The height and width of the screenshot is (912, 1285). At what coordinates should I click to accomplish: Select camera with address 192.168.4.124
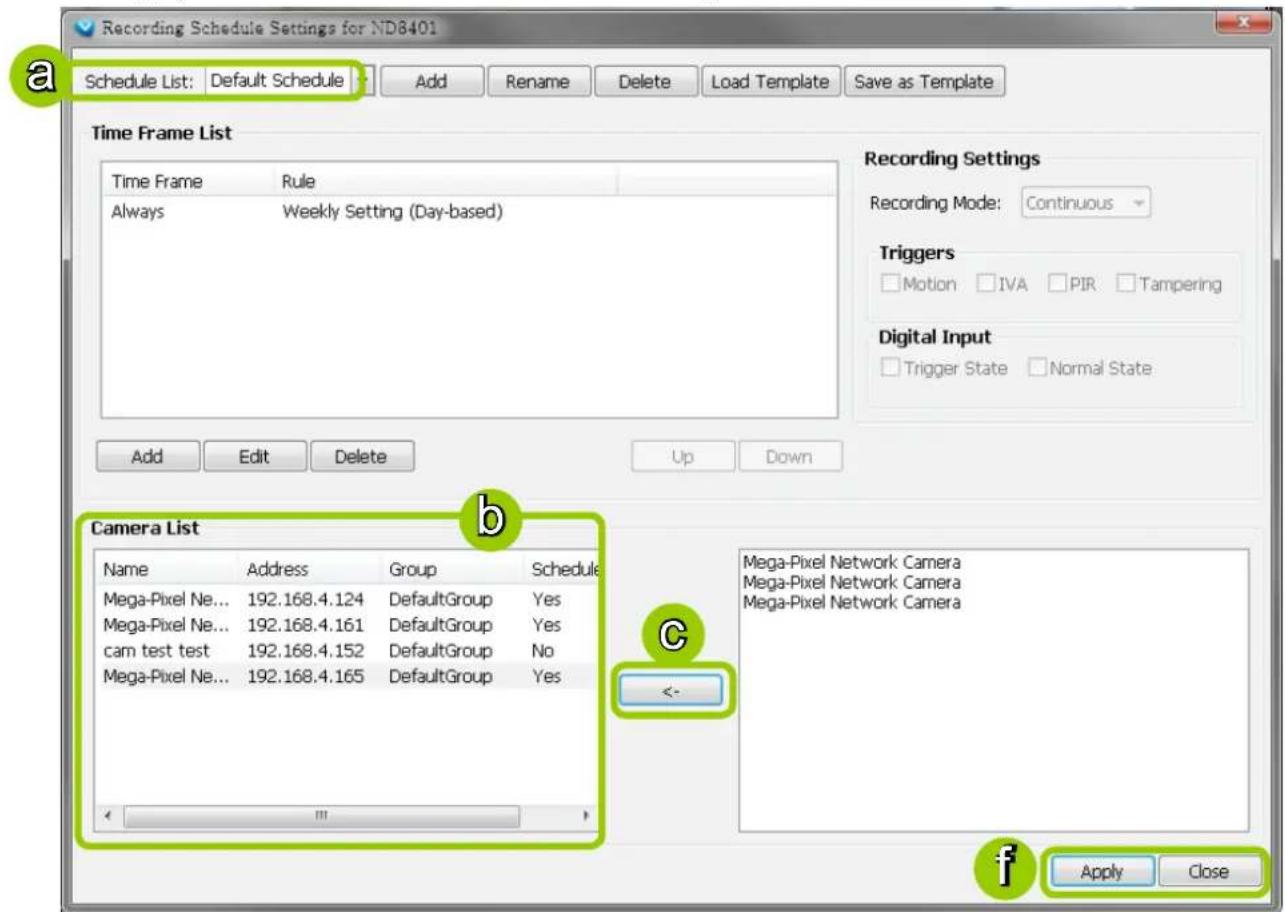coord(346,600)
